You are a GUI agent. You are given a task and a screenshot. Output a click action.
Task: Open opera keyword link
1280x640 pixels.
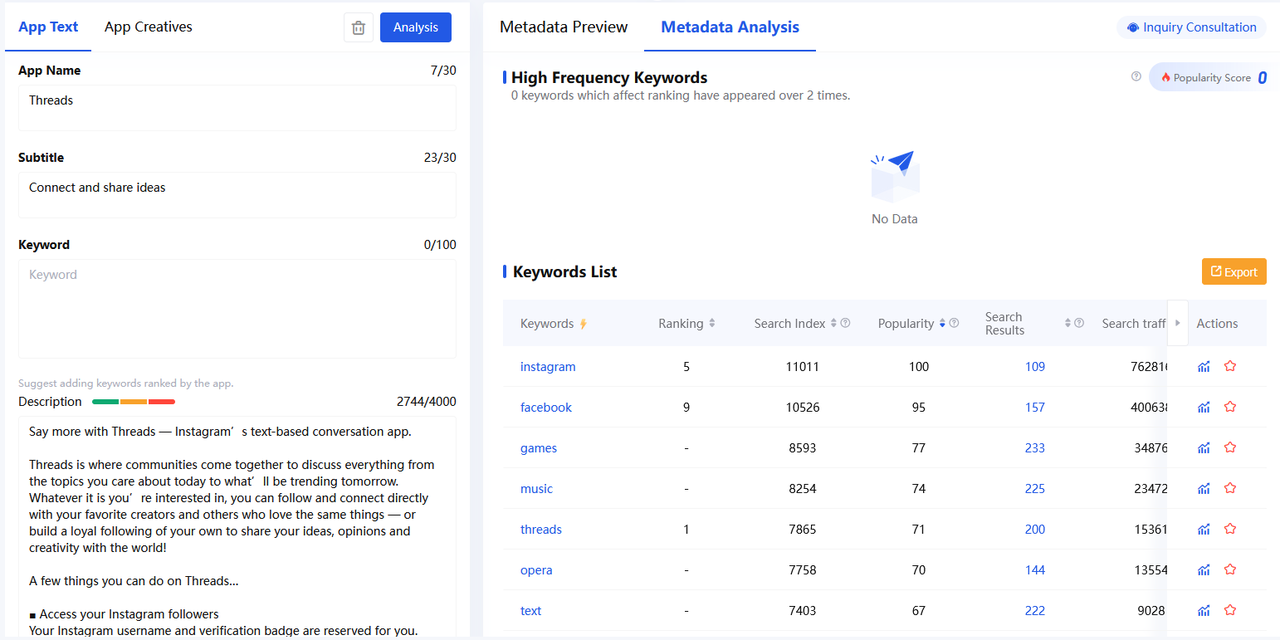point(536,570)
